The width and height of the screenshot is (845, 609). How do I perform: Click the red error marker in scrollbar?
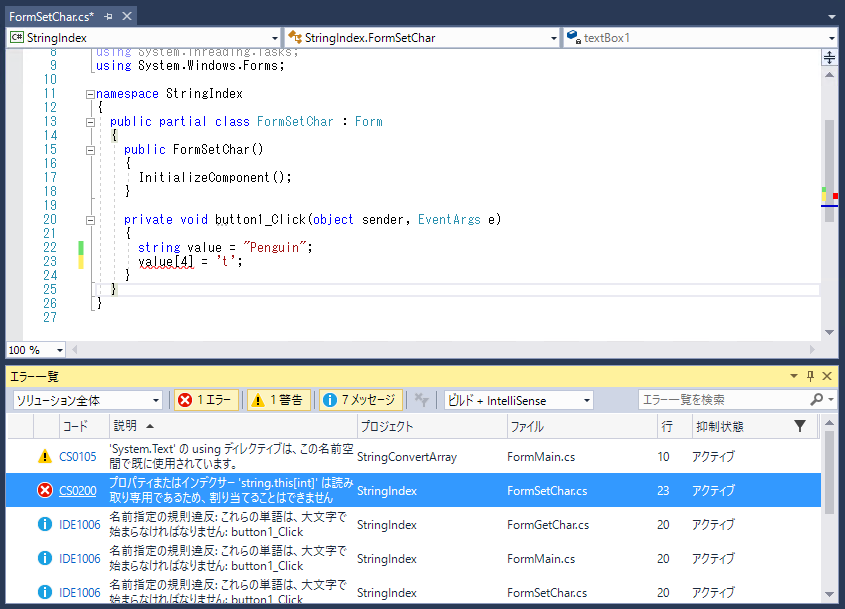pos(835,196)
